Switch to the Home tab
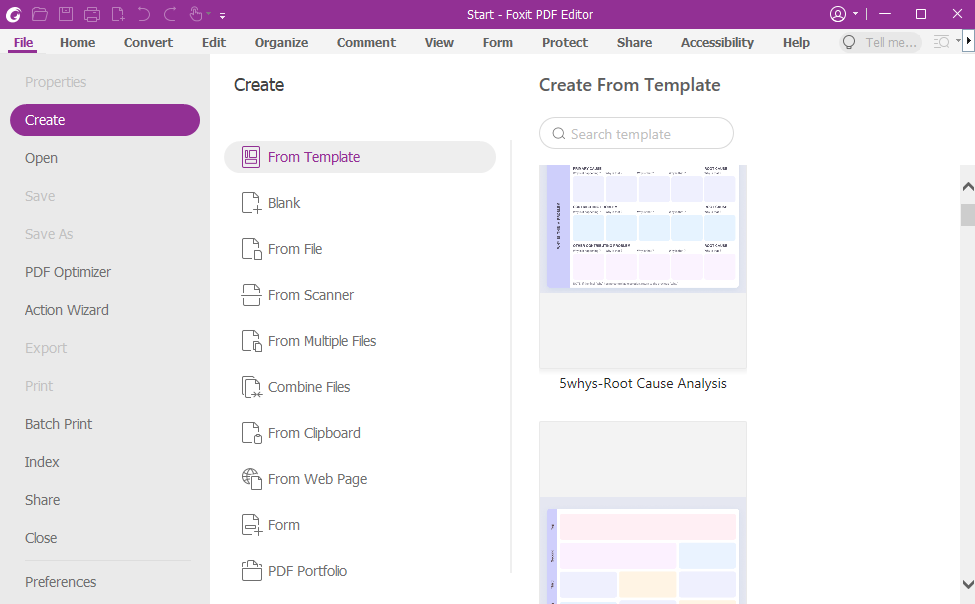 (x=78, y=42)
